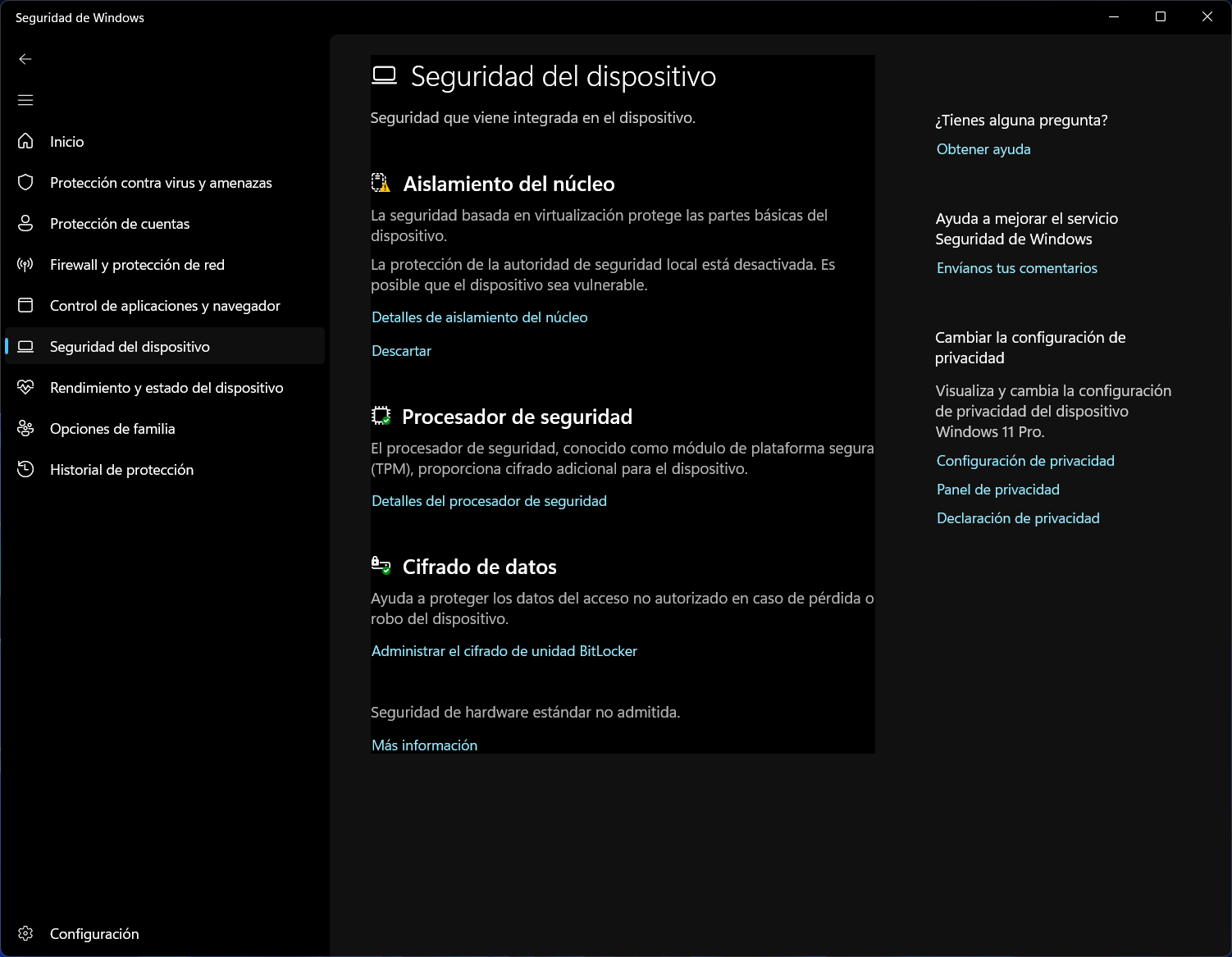This screenshot has width=1232, height=957.
Task: Click the app and browser control icon
Action: [x=25, y=305]
